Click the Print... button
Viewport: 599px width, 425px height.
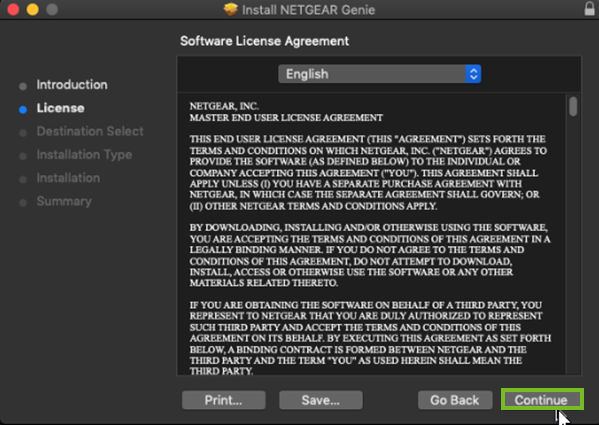(223, 400)
